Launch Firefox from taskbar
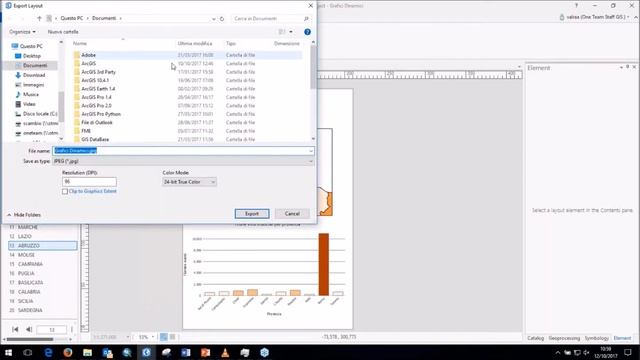 pyautogui.click(x=68, y=352)
